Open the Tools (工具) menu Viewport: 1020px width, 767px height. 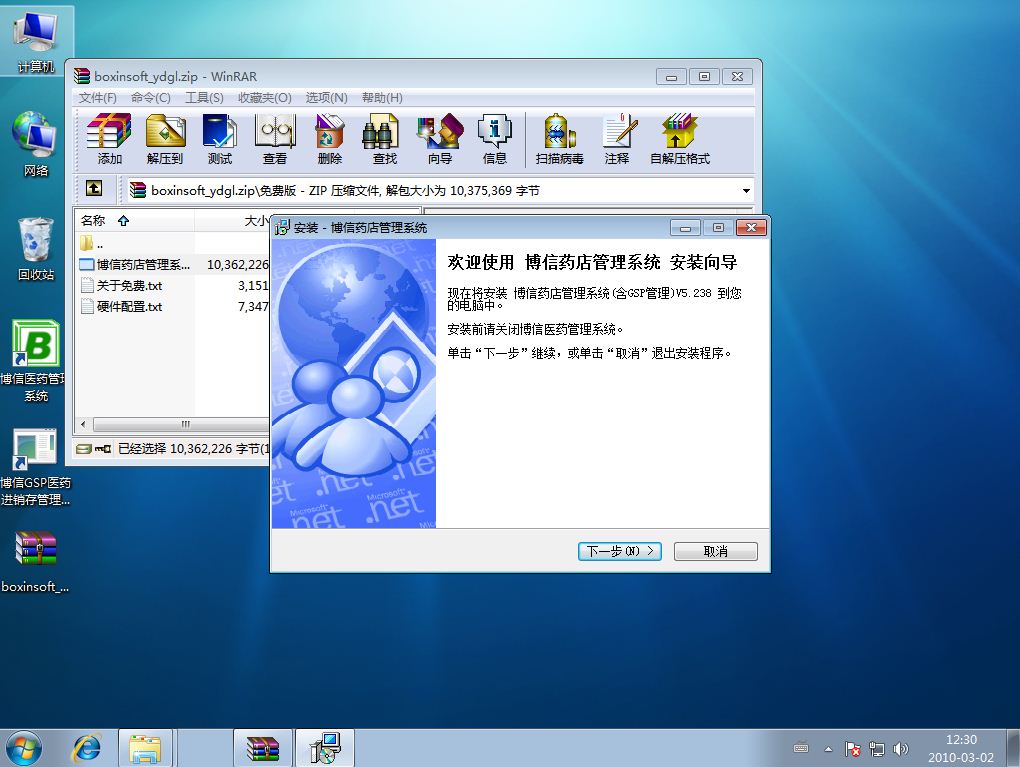pyautogui.click(x=204, y=98)
